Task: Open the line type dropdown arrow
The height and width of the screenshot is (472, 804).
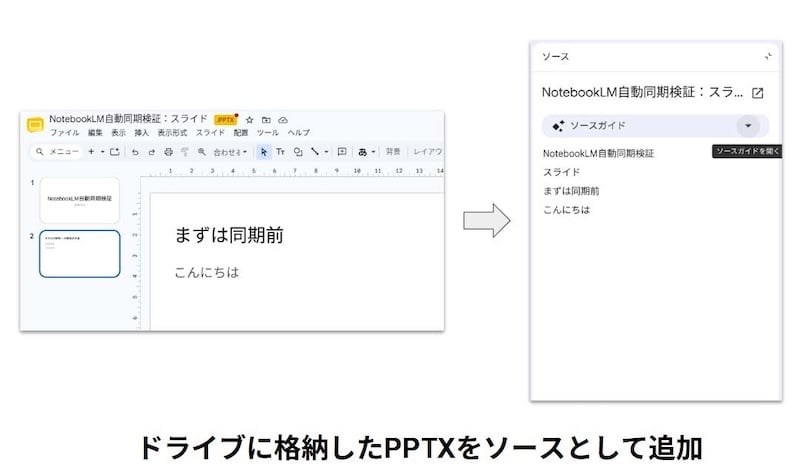Action: point(326,152)
